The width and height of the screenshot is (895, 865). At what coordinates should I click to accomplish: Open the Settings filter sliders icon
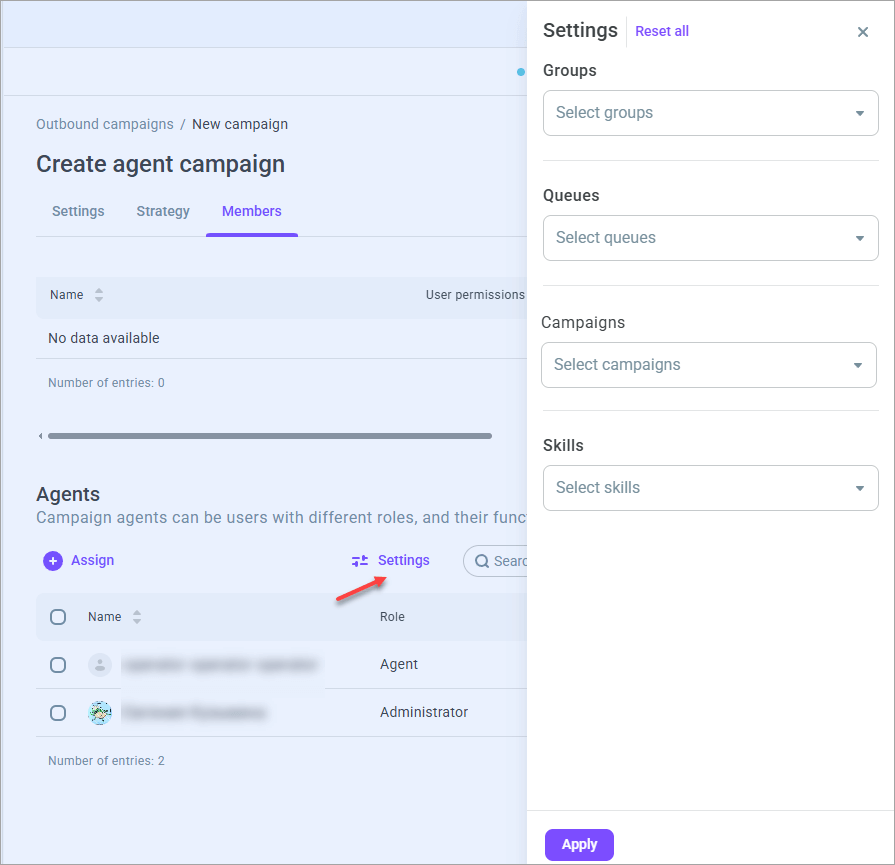[360, 561]
